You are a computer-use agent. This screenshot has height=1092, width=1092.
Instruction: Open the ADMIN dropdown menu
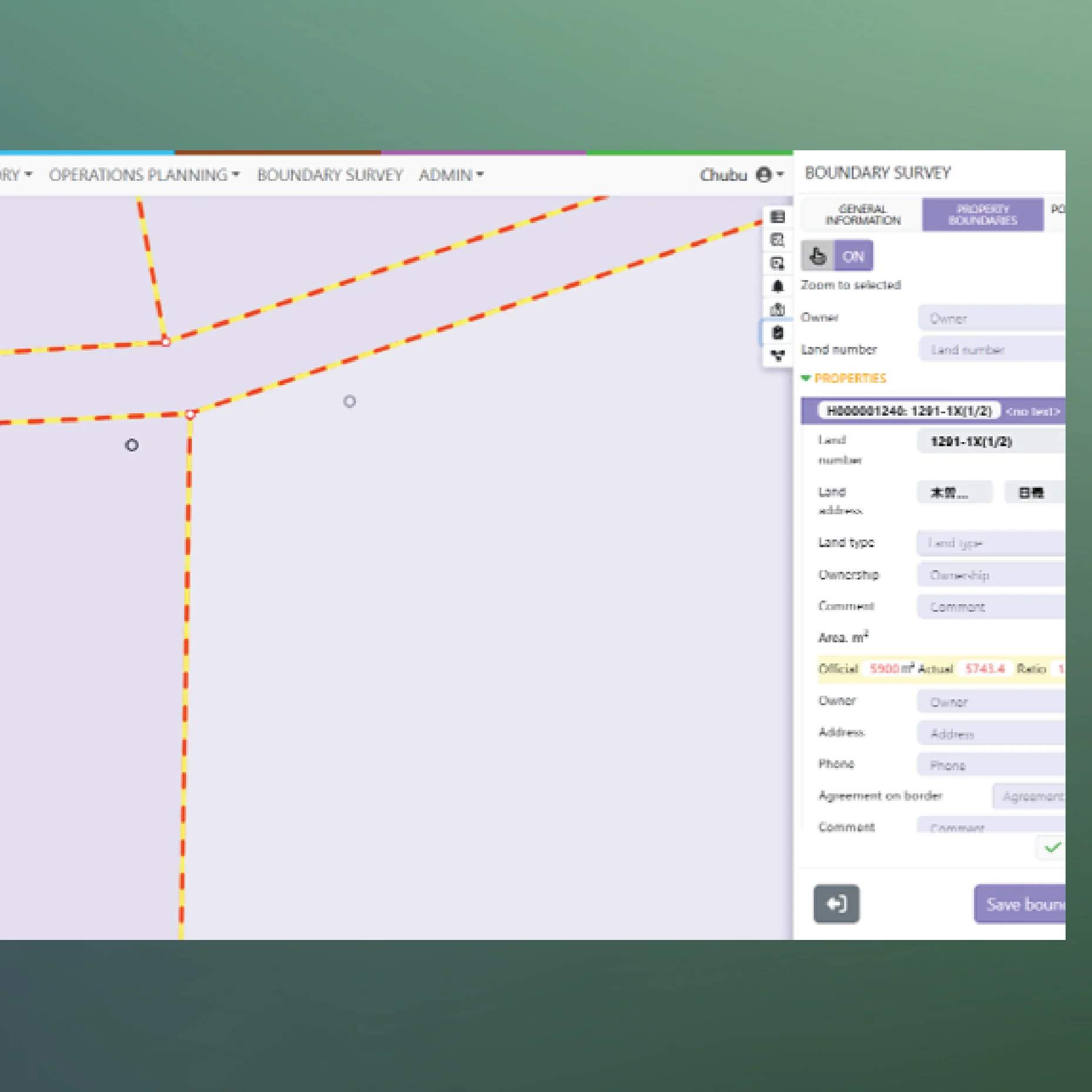pos(450,174)
